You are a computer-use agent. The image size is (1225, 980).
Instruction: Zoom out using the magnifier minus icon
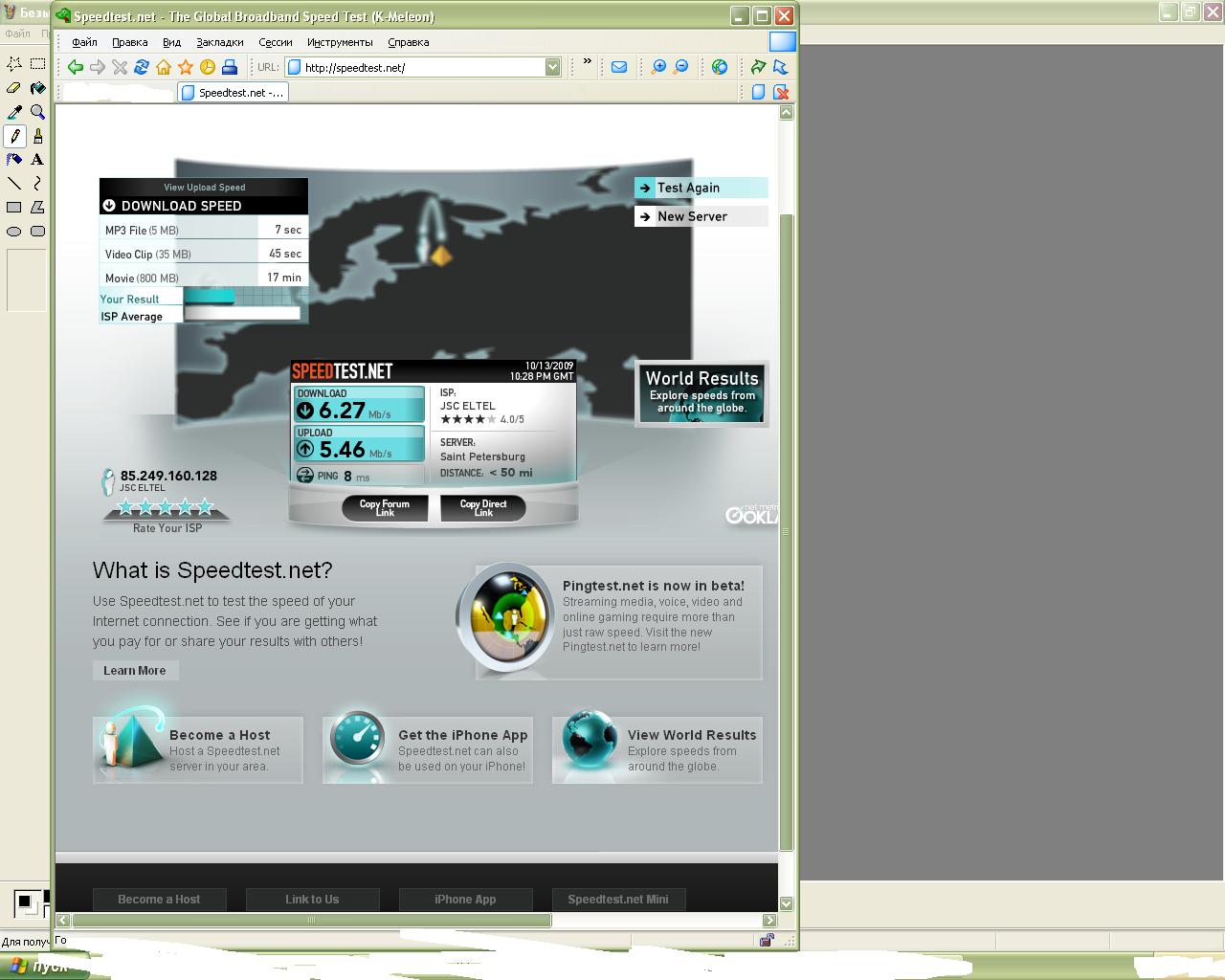(680, 67)
